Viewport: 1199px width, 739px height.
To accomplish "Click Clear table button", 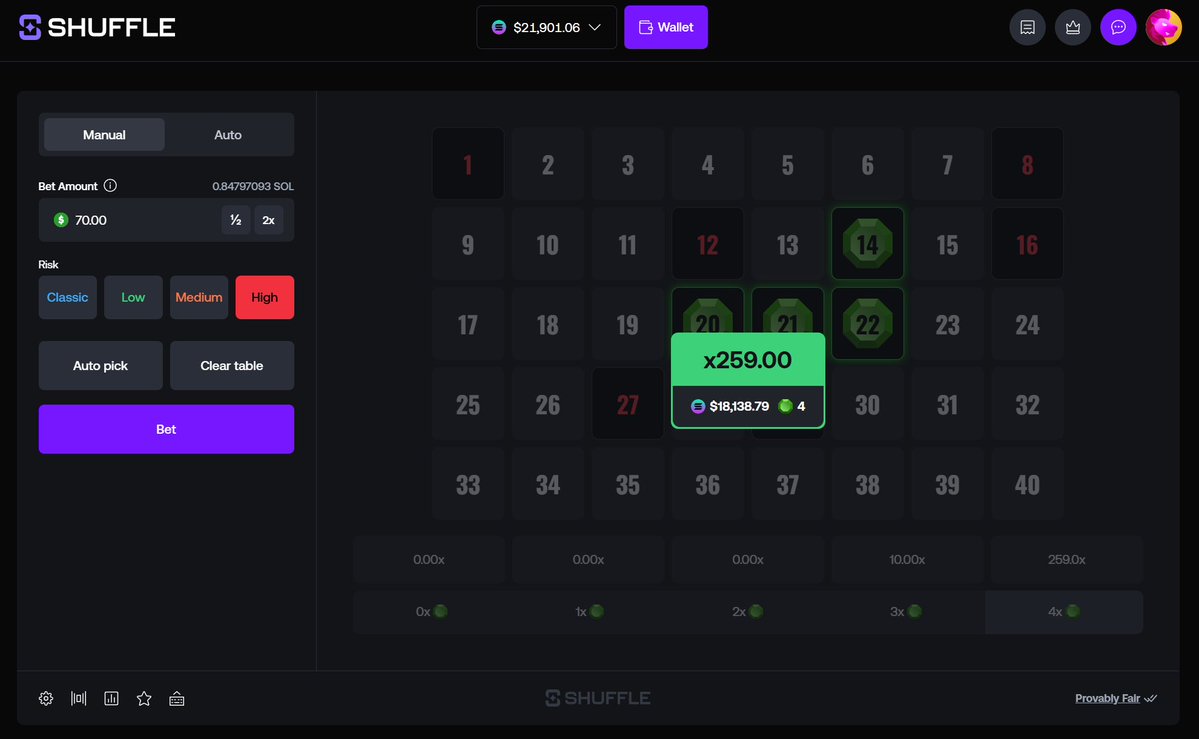I will 232,366.
